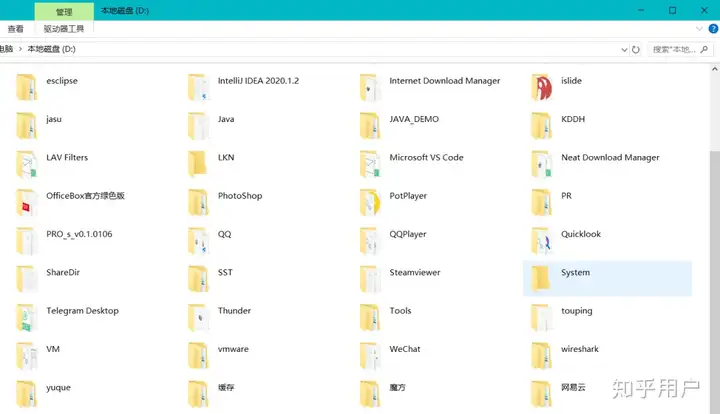Image resolution: width=720 pixels, height=414 pixels.
Task: Select the SST folder name
Action: pyautogui.click(x=225, y=272)
